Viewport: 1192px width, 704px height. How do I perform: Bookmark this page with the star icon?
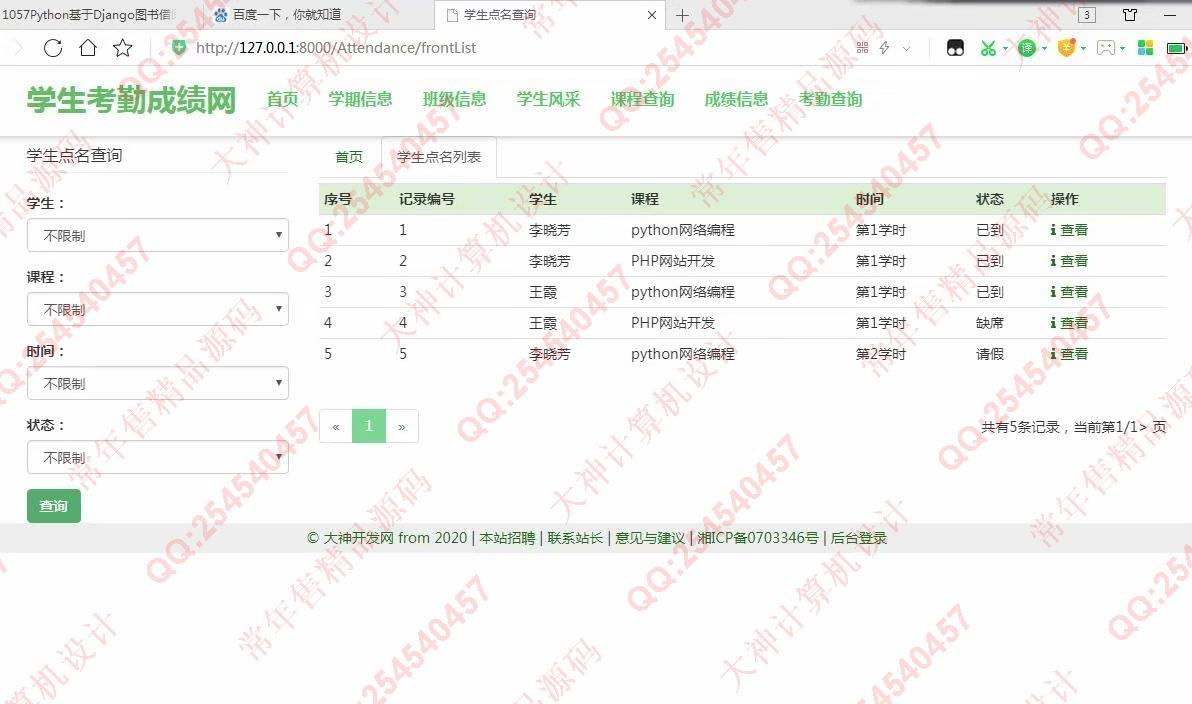[x=122, y=48]
